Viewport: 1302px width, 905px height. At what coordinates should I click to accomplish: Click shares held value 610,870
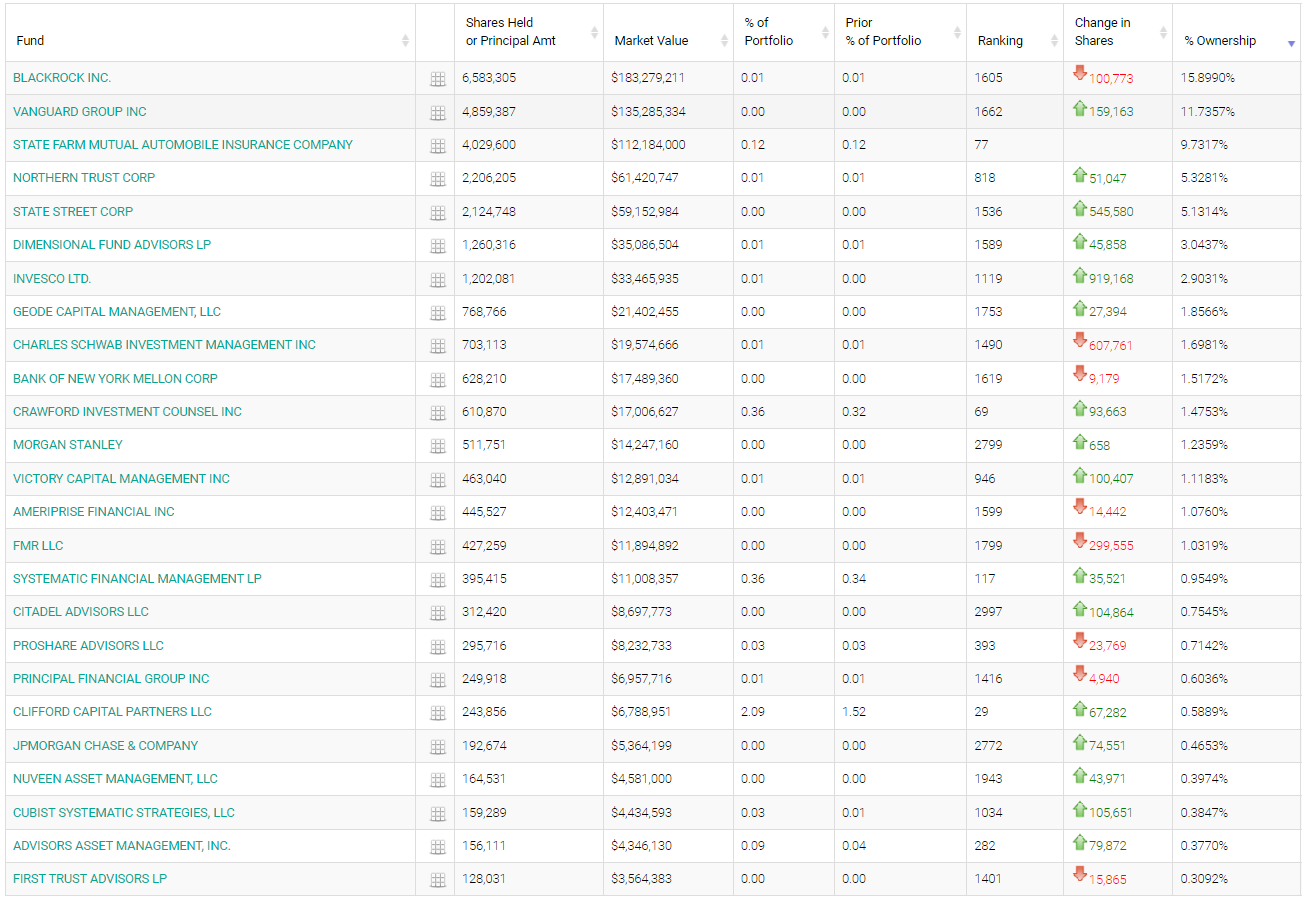[485, 412]
